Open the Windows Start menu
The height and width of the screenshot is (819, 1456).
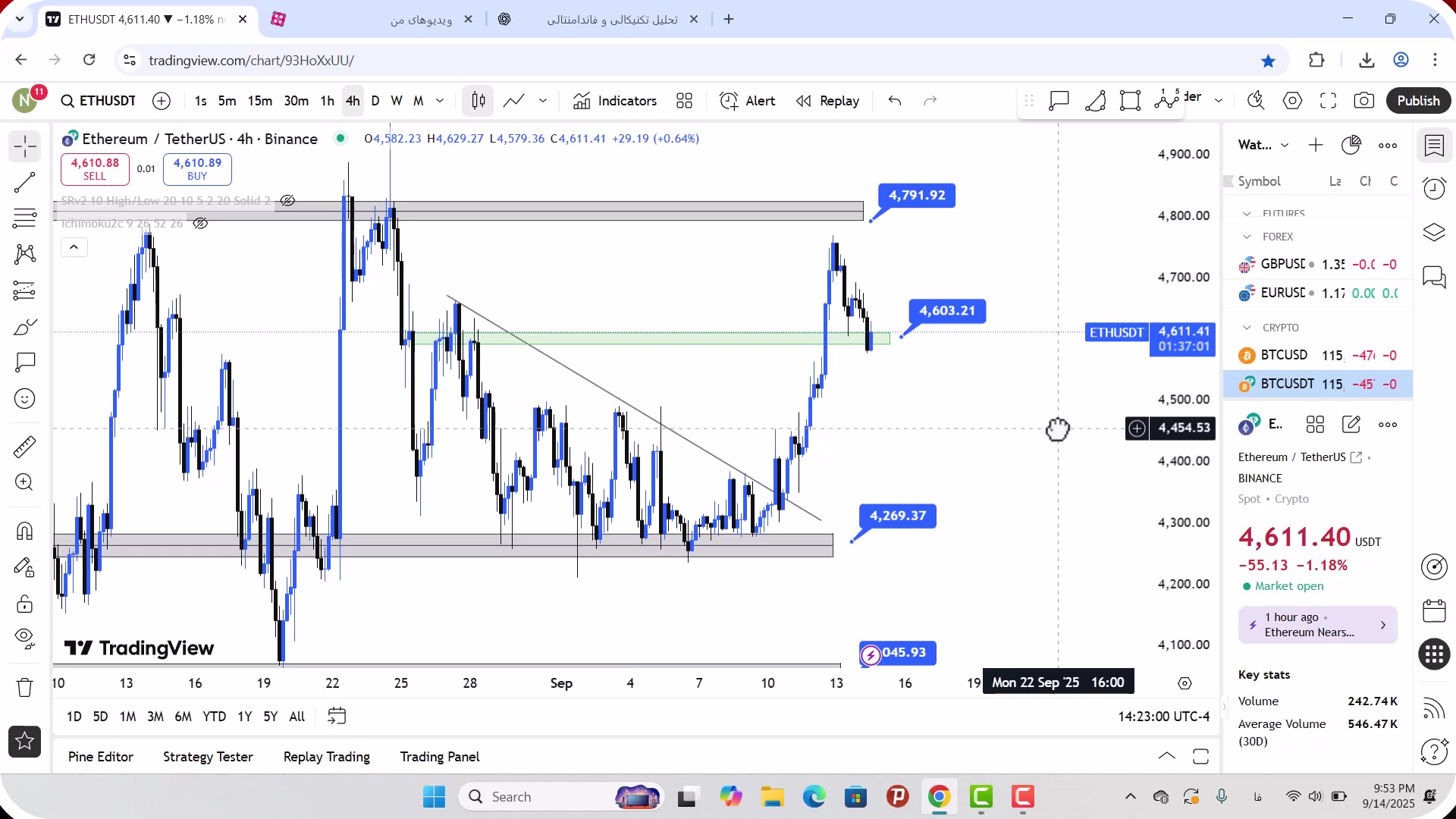[434, 797]
